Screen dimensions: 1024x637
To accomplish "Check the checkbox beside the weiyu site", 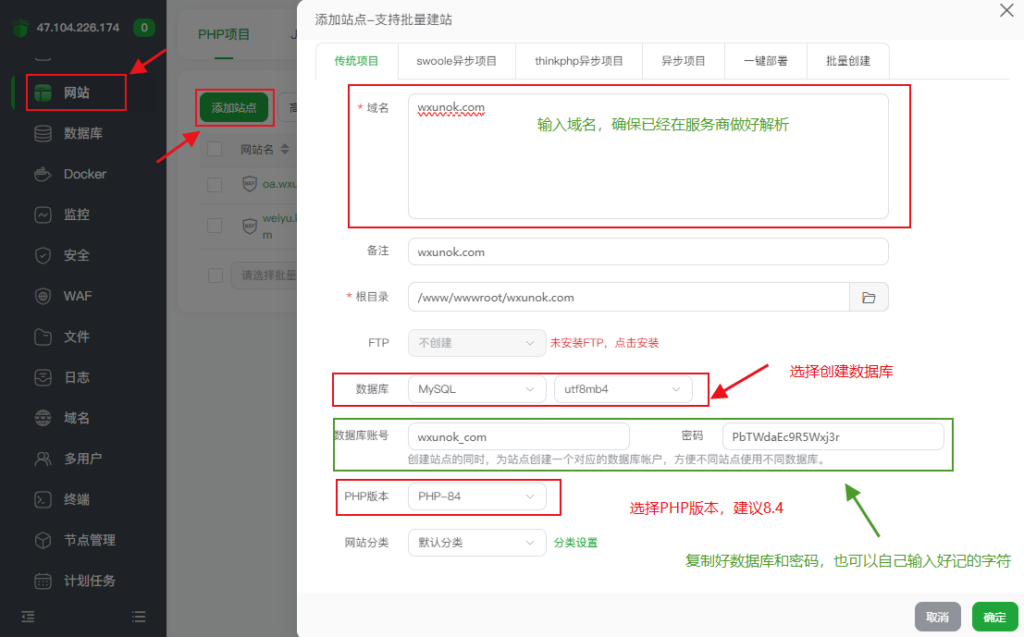I will [215, 224].
